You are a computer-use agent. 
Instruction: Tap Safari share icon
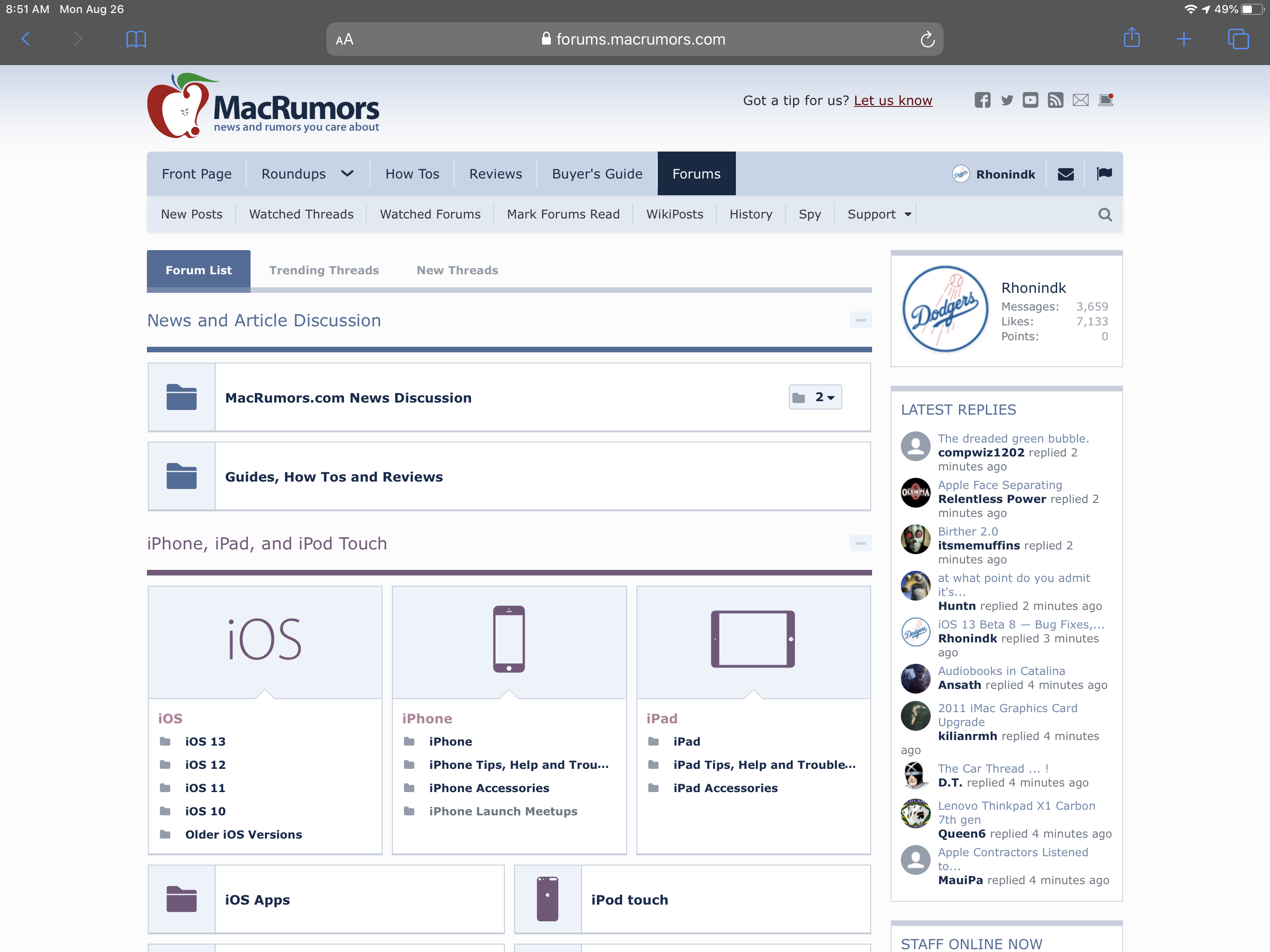point(1131,39)
